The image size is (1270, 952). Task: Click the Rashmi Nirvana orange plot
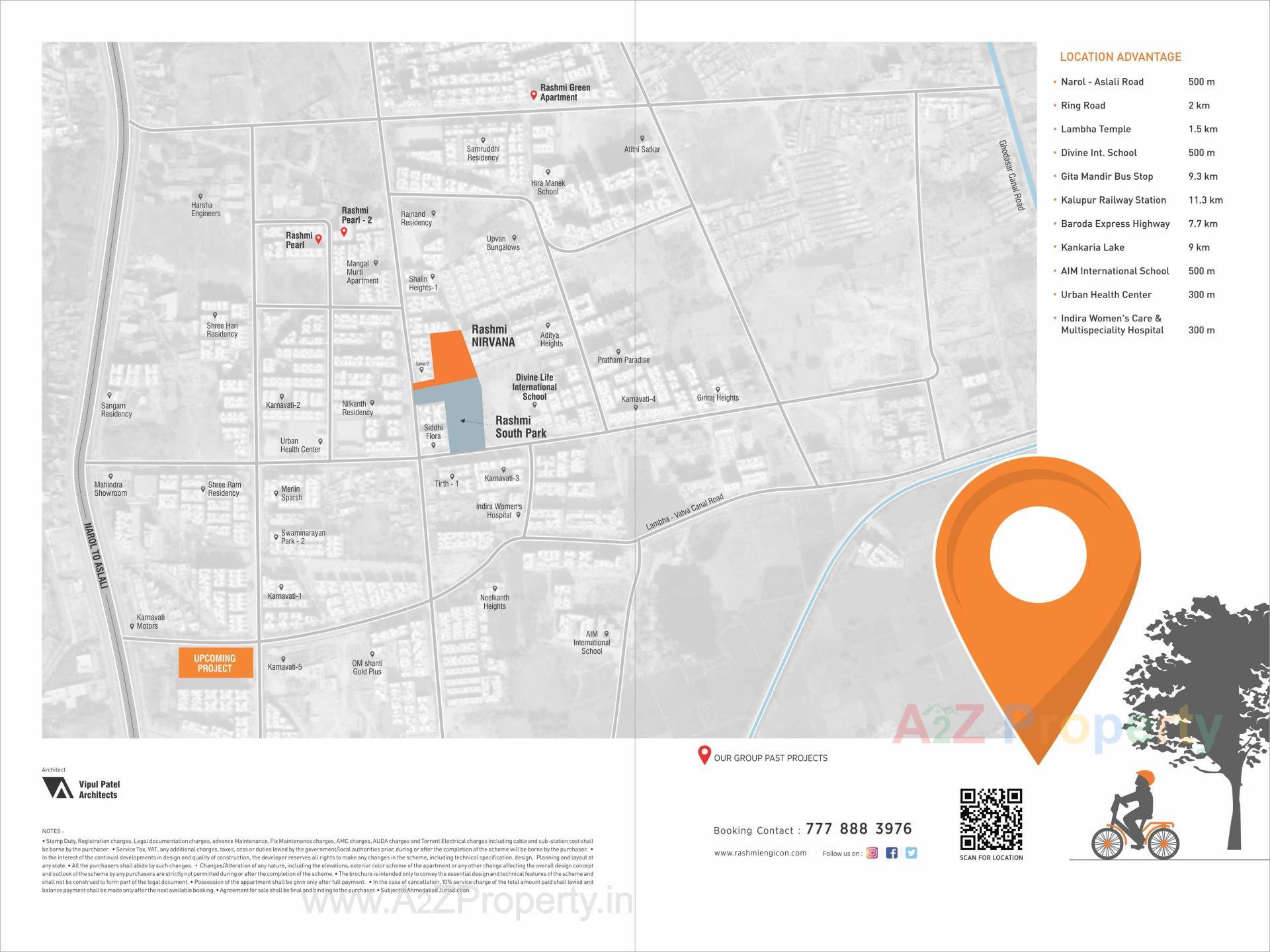450,357
